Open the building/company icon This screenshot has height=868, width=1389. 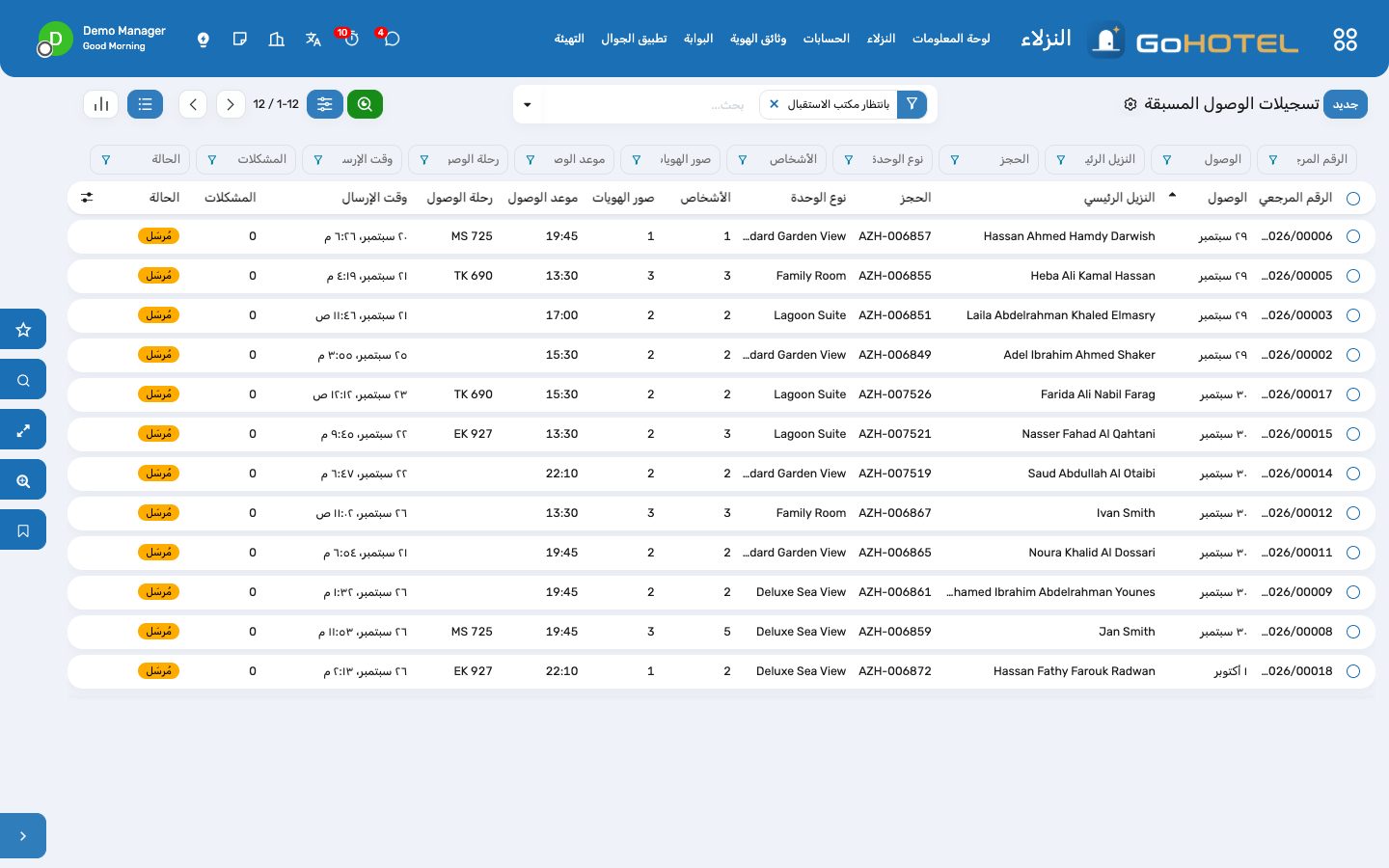coord(277,39)
